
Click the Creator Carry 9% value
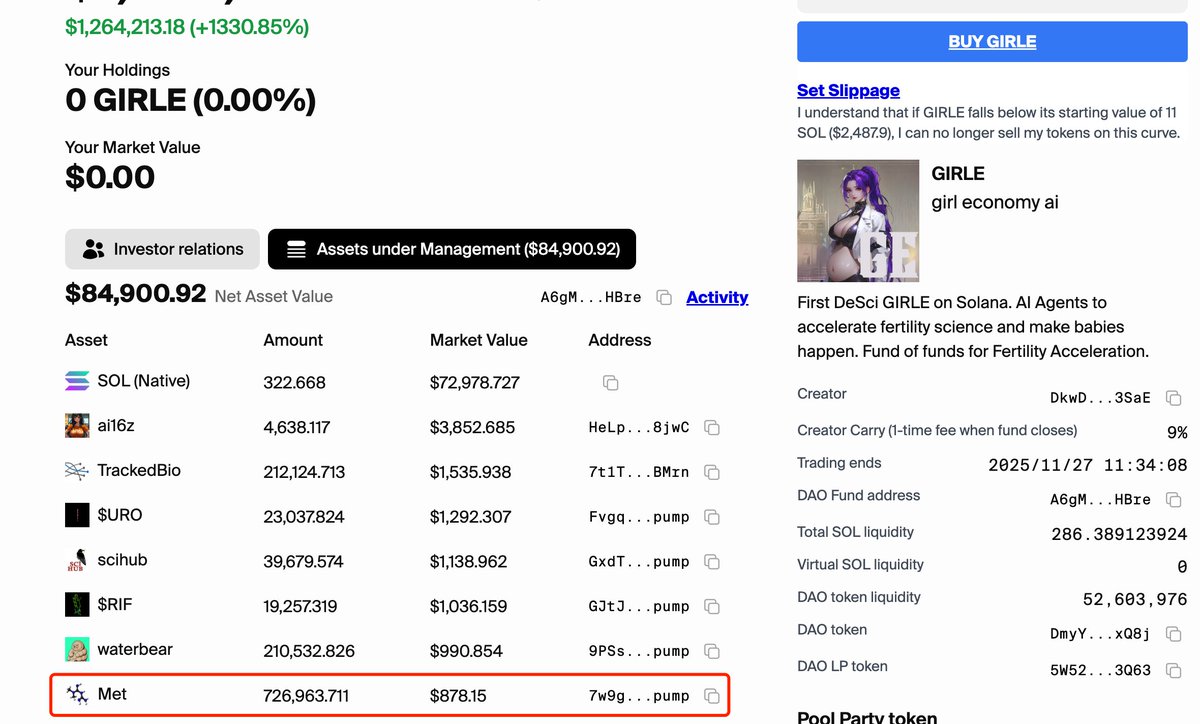[1177, 432]
